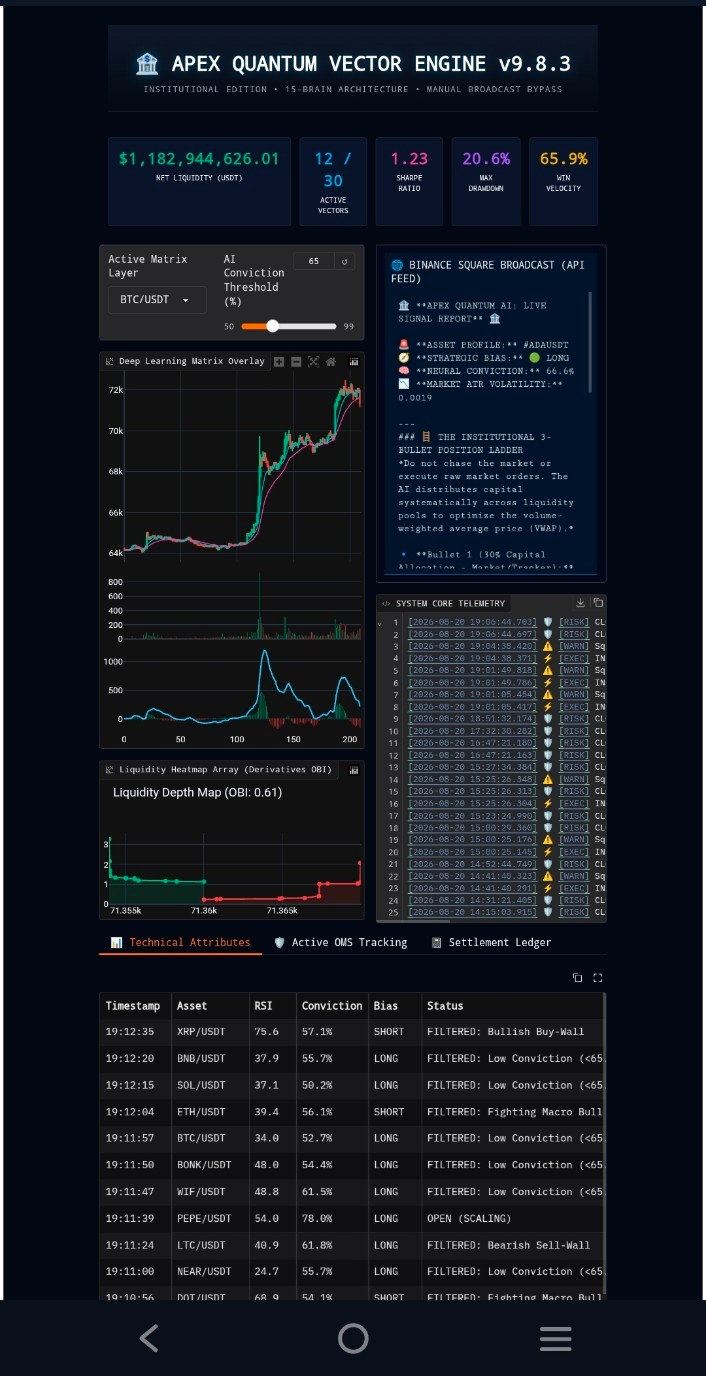706x1376 pixels.
Task: Zoom out on Deep Learning Matrix chart
Action: pyautogui.click(x=296, y=362)
